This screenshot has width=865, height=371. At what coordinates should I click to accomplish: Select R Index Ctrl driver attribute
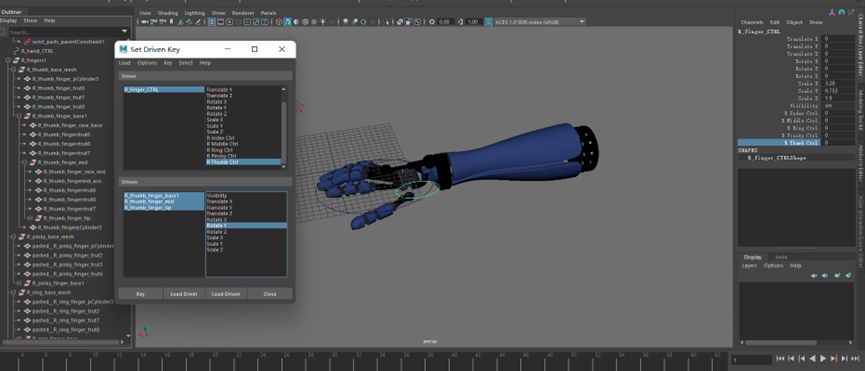pyautogui.click(x=243, y=137)
